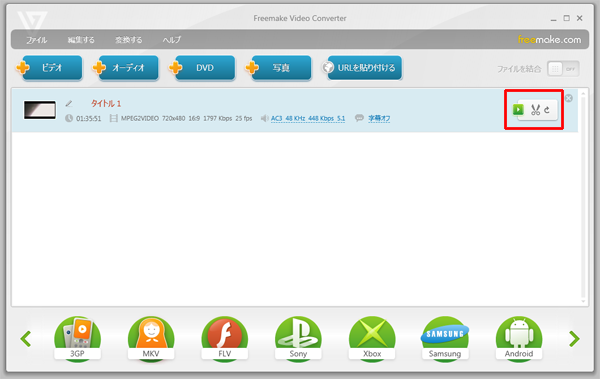
Task: Open the AC3 audio track dropdown
Action: pos(308,119)
